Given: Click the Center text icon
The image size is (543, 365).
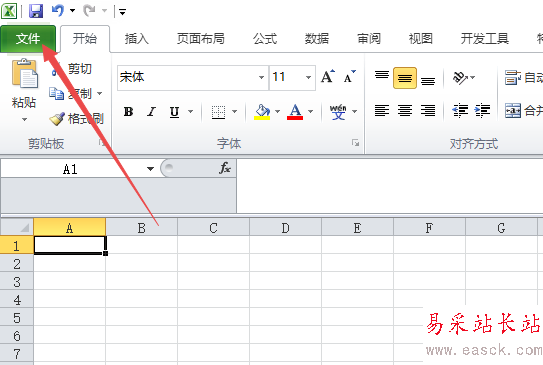Looking at the screenshot, I should 405,111.
